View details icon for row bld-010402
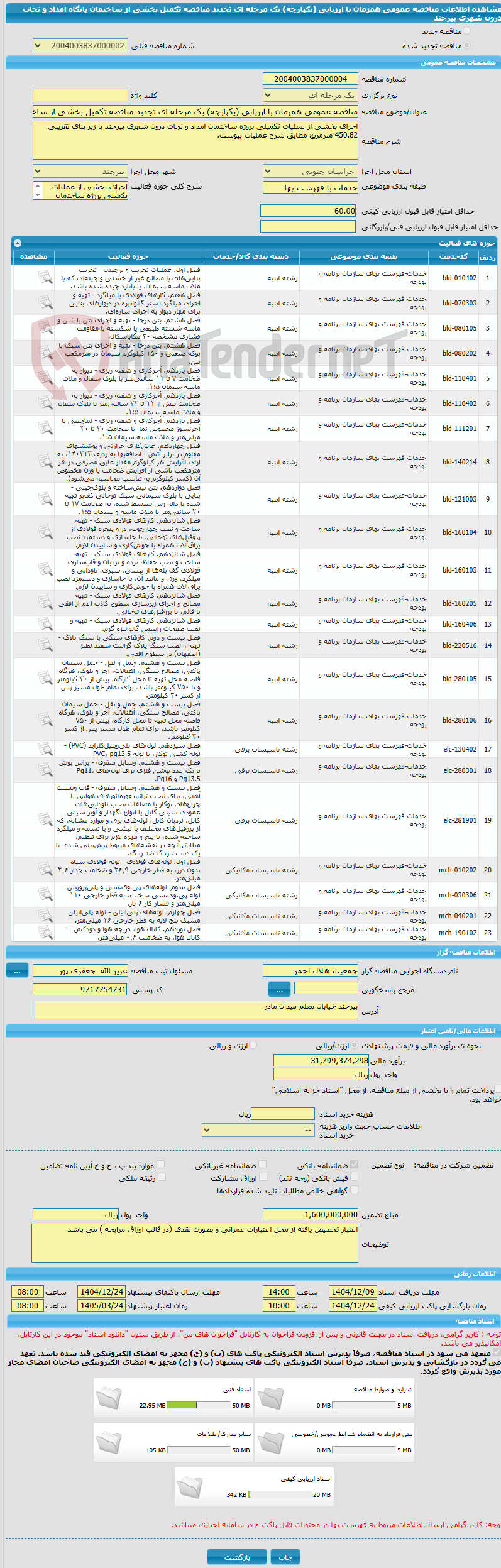 (45, 277)
